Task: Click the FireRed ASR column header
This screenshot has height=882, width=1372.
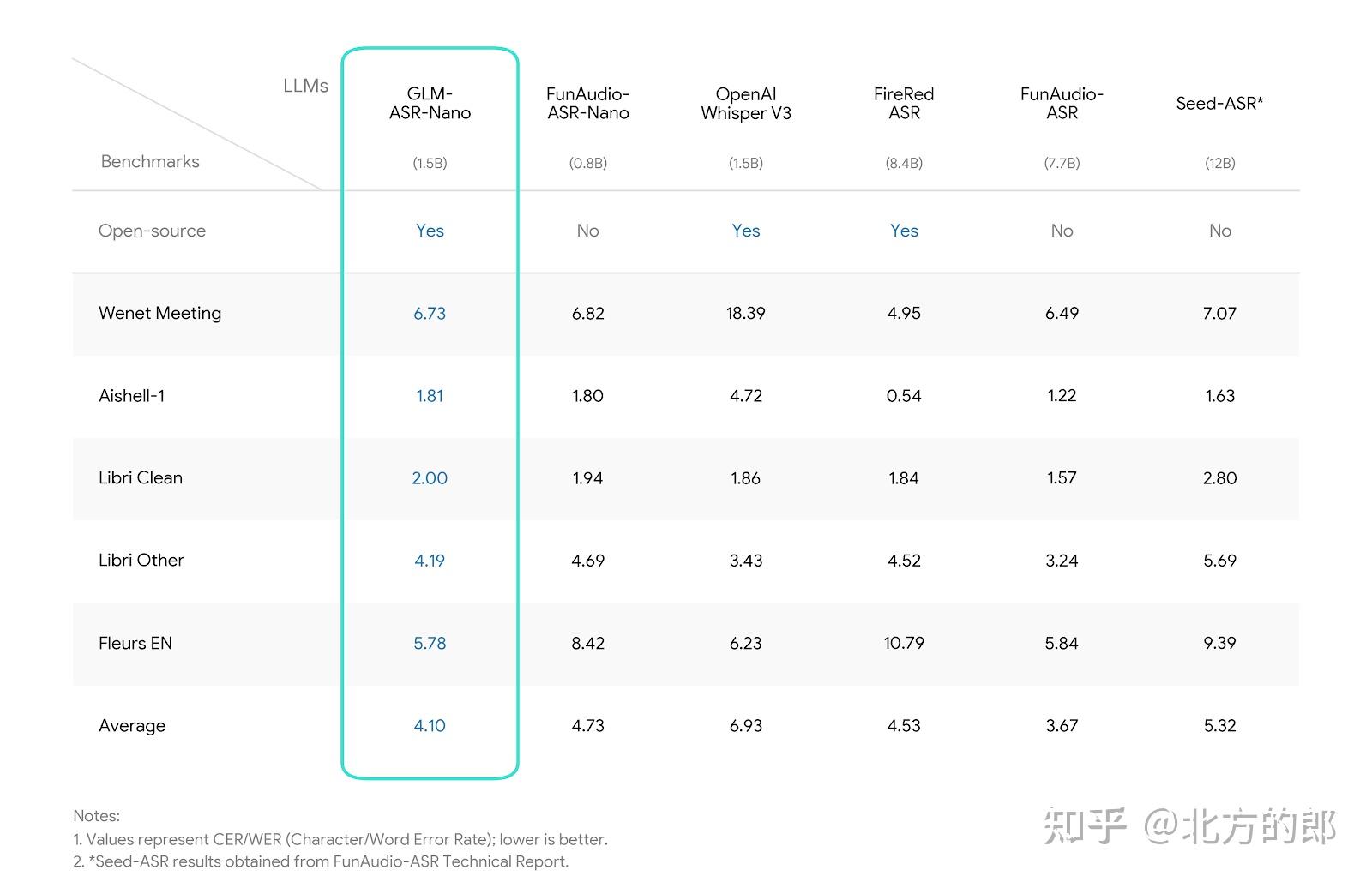Action: pos(904,104)
